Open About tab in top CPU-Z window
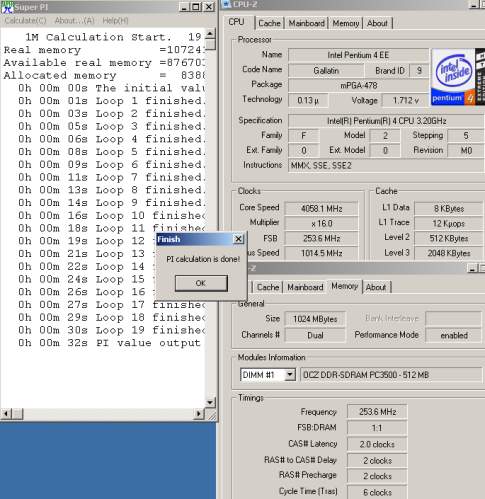The height and width of the screenshot is (499, 485). (x=377, y=23)
